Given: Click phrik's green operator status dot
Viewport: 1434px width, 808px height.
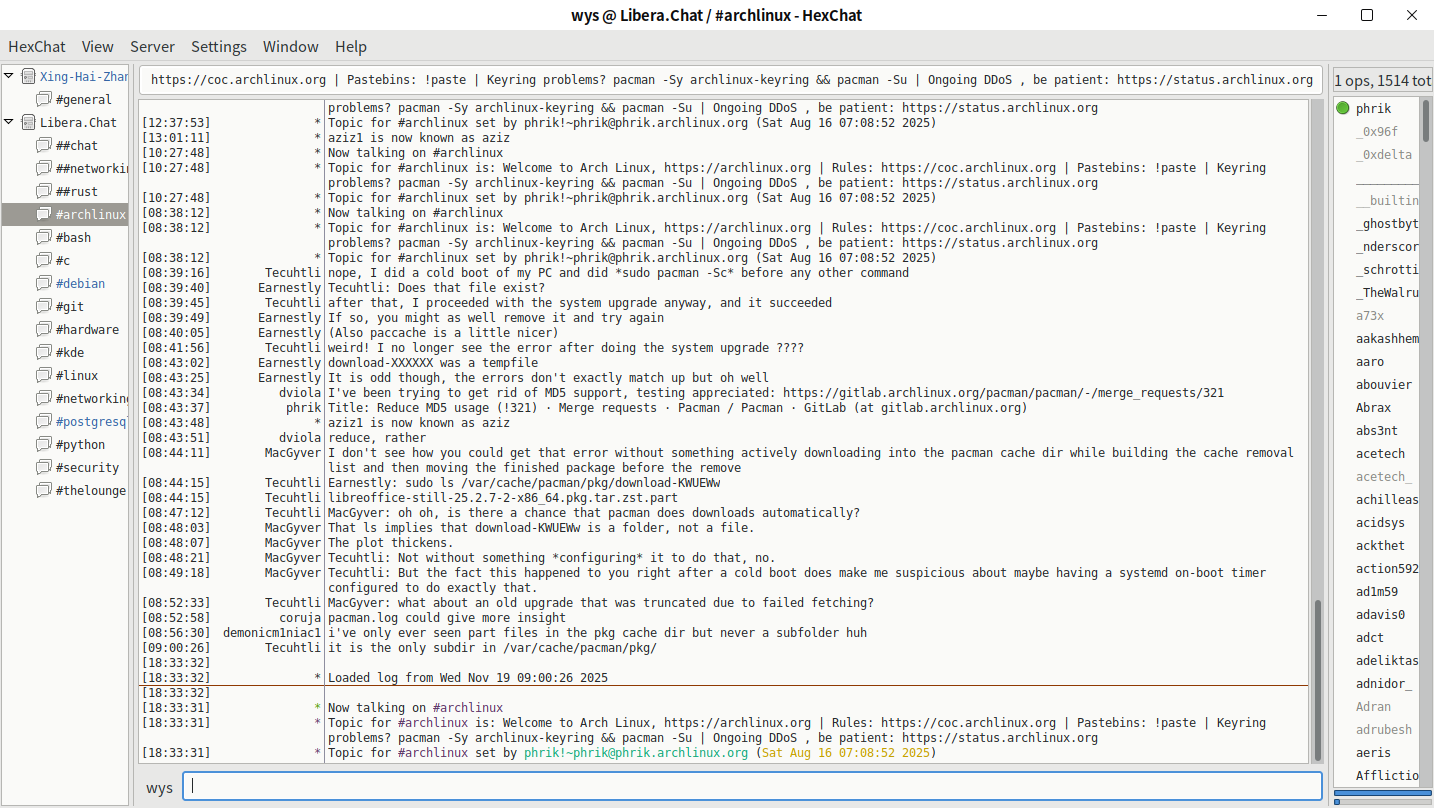Looking at the screenshot, I should point(1342,108).
